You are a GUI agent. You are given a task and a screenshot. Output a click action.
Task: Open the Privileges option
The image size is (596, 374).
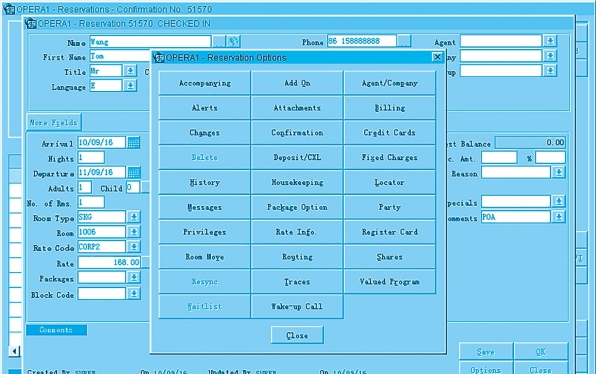pyautogui.click(x=204, y=232)
